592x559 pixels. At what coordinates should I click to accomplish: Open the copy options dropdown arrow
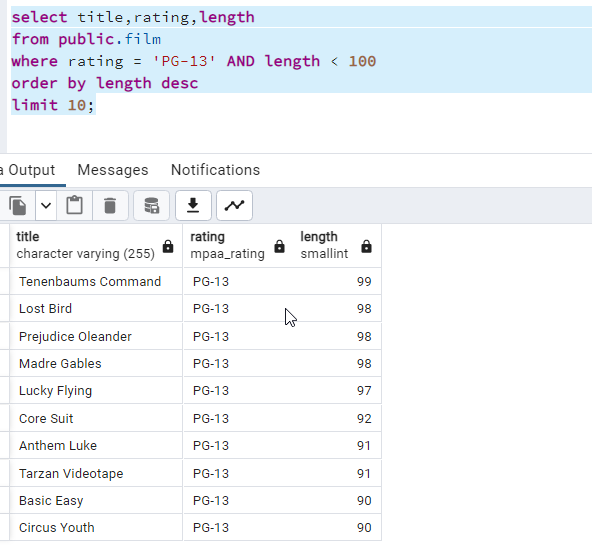click(x=46, y=206)
